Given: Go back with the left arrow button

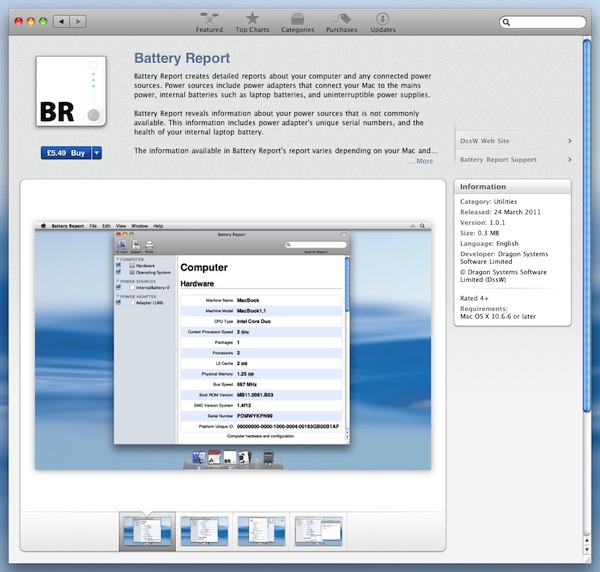Looking at the screenshot, I should pyautogui.click(x=61, y=21).
